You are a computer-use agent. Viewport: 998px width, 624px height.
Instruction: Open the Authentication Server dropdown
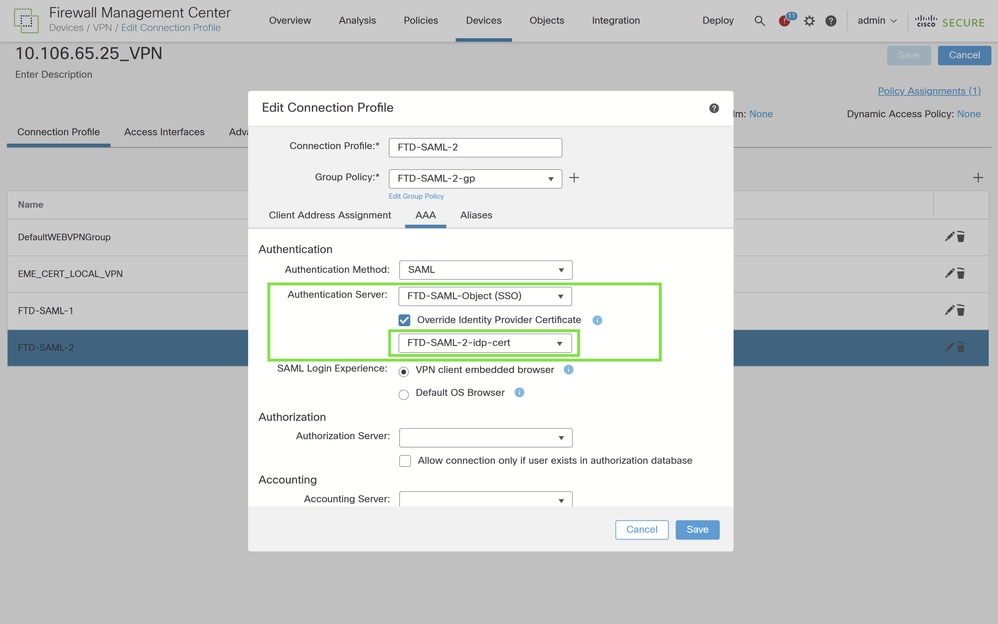pyautogui.click(x=485, y=296)
